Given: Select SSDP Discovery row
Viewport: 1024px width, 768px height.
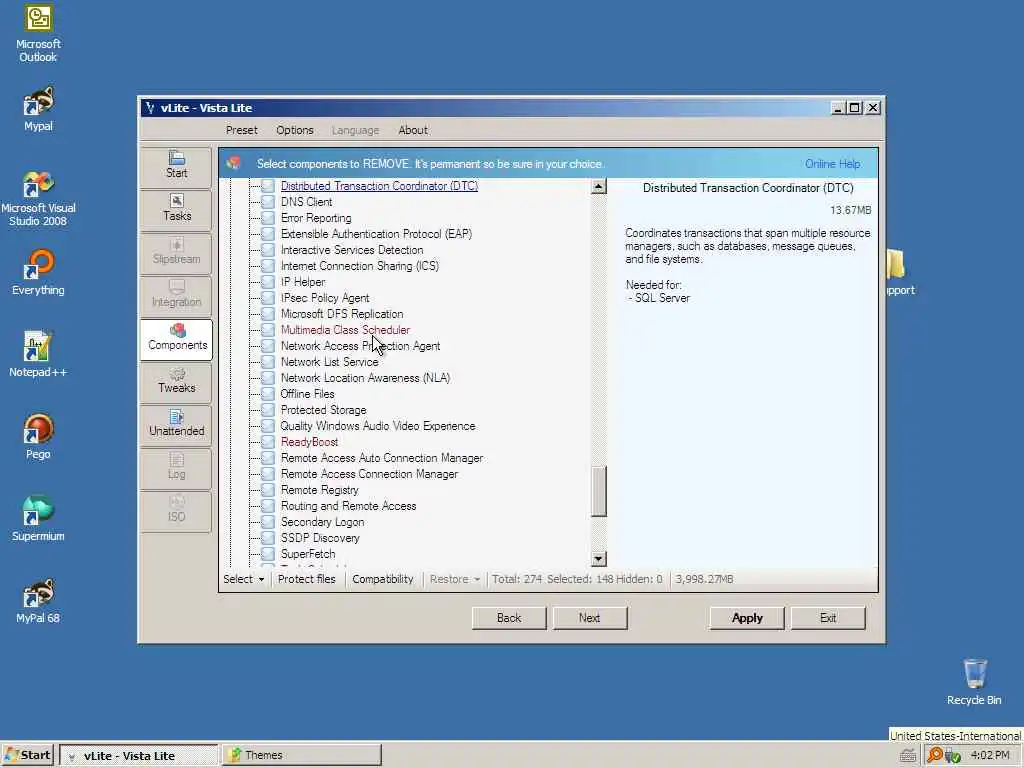Looking at the screenshot, I should pyautogui.click(x=320, y=538).
